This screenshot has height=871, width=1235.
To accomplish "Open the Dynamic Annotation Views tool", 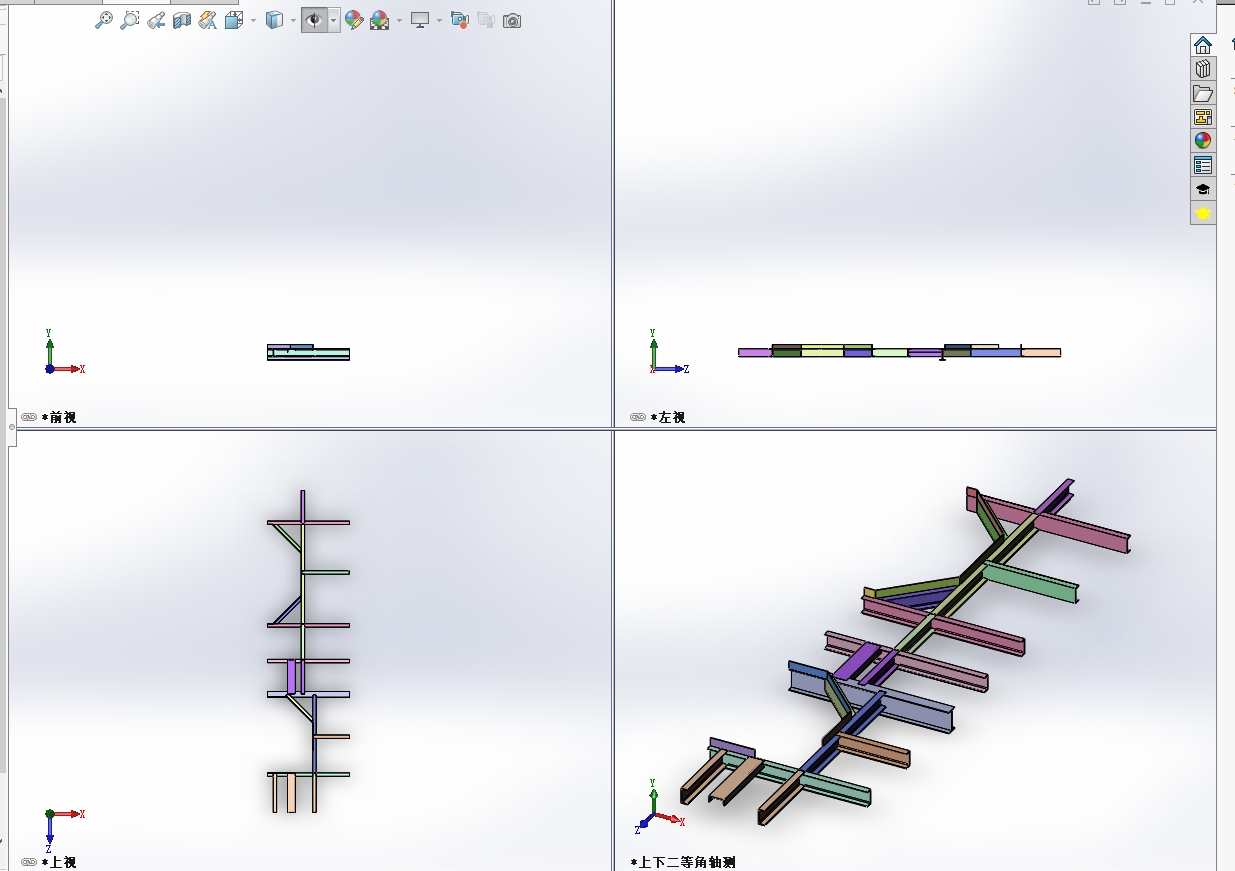I will point(207,20).
